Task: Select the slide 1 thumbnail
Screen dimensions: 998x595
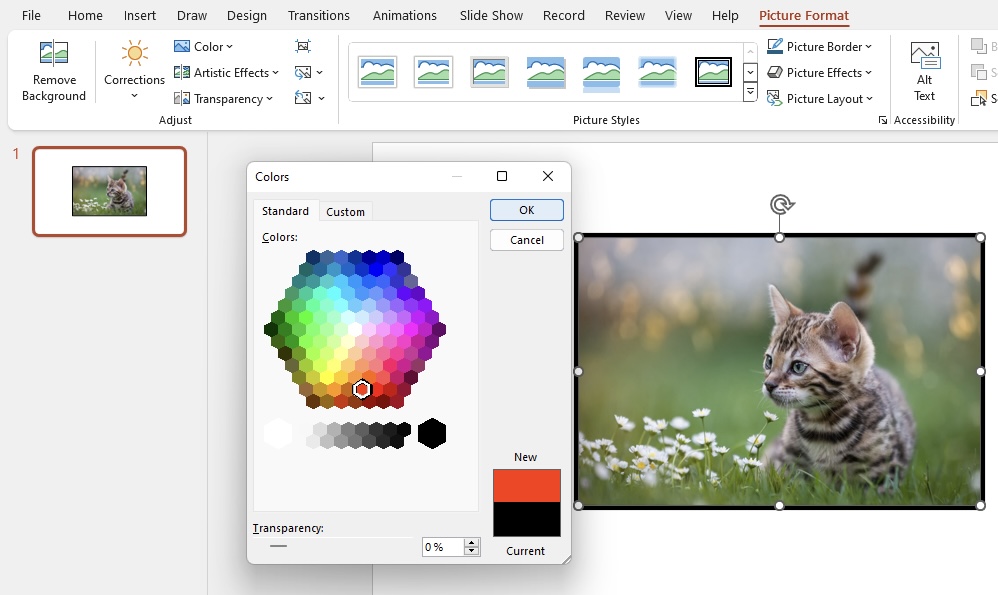Action: pyautogui.click(x=109, y=192)
